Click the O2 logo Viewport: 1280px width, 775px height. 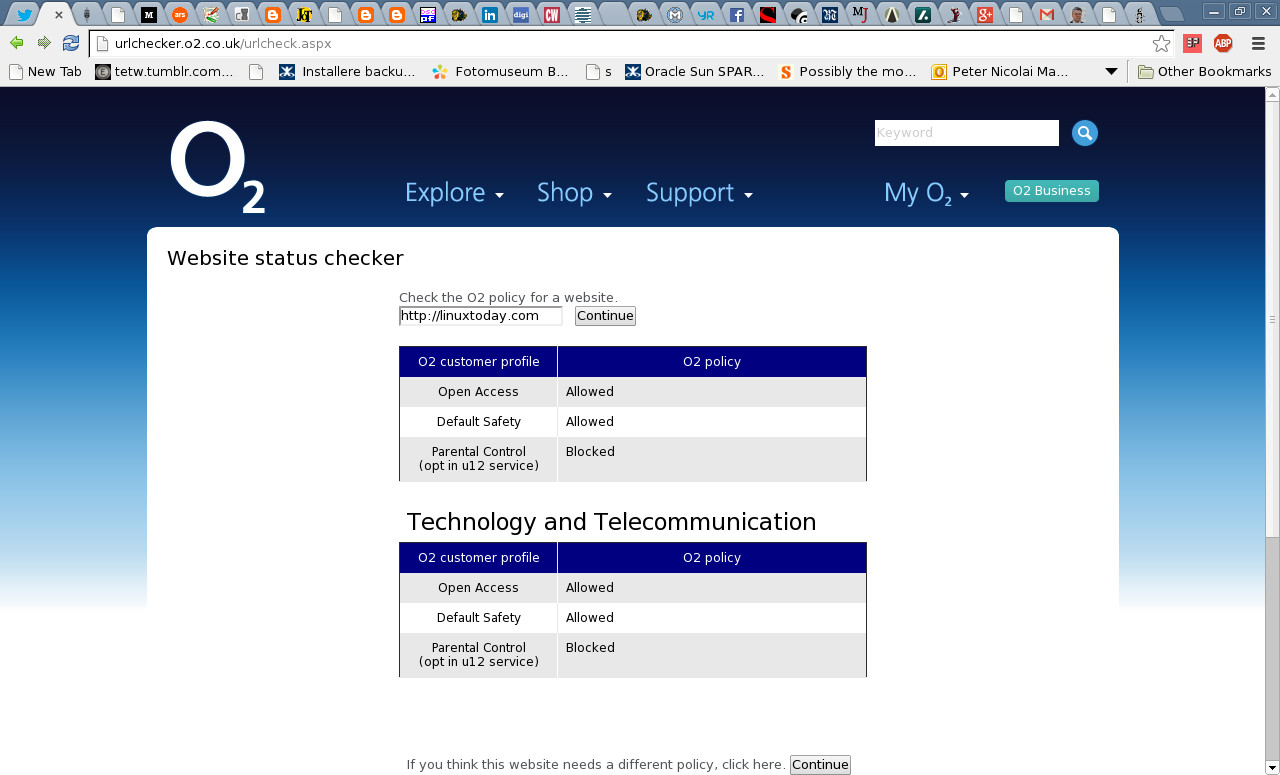pos(217,167)
